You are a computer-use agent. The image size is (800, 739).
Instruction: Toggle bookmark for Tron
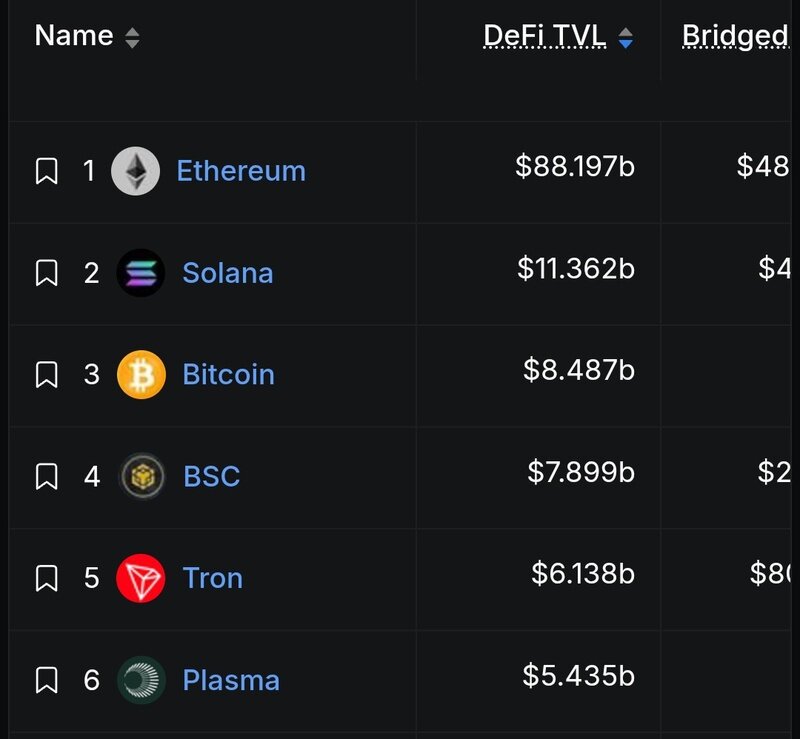click(46, 578)
